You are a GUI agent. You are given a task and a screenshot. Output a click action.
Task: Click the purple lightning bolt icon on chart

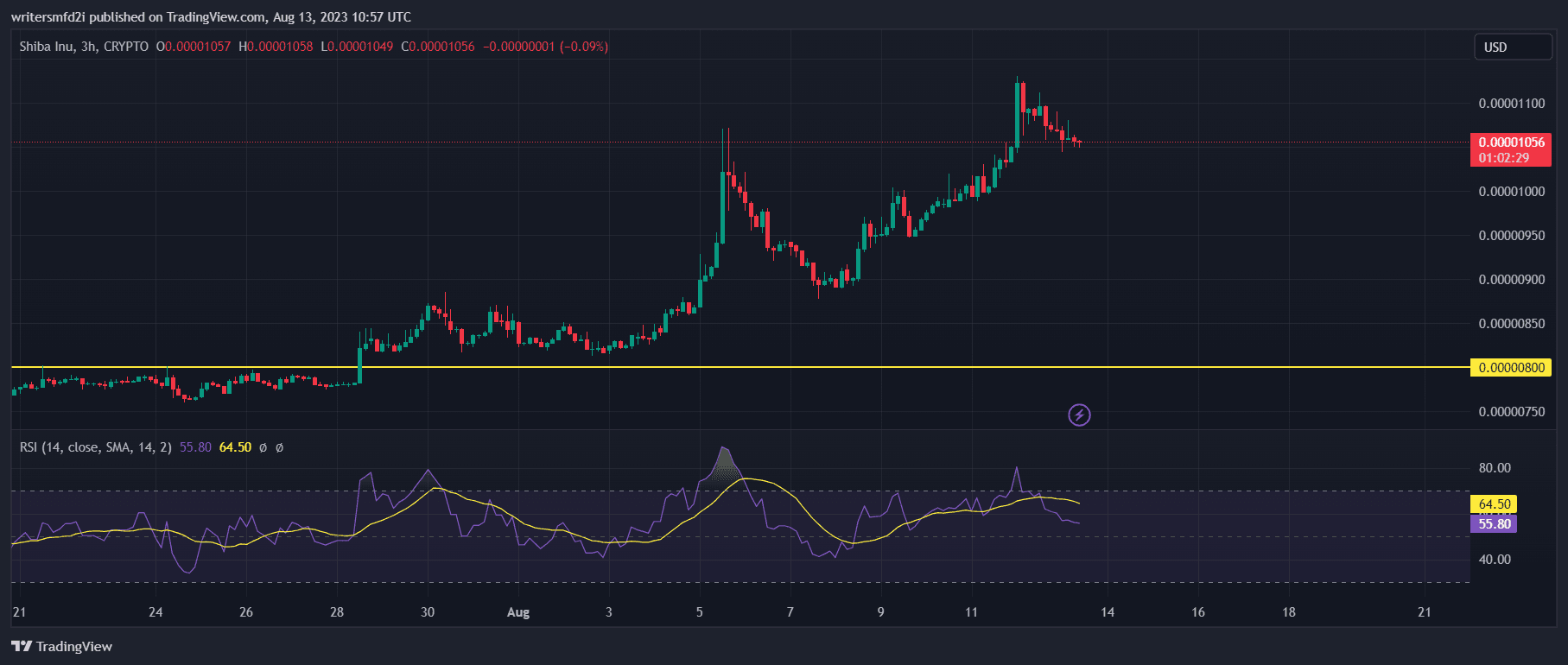[x=1079, y=415]
